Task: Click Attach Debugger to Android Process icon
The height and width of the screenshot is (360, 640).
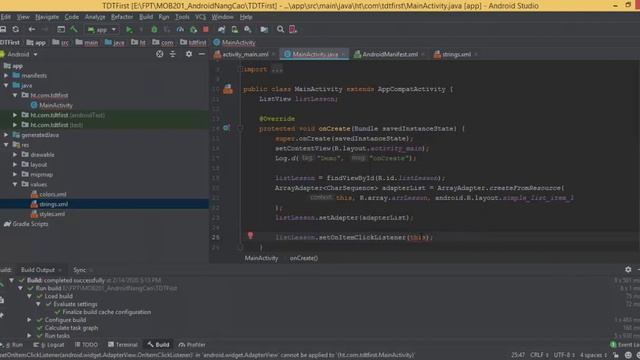Action: (x=193, y=29)
